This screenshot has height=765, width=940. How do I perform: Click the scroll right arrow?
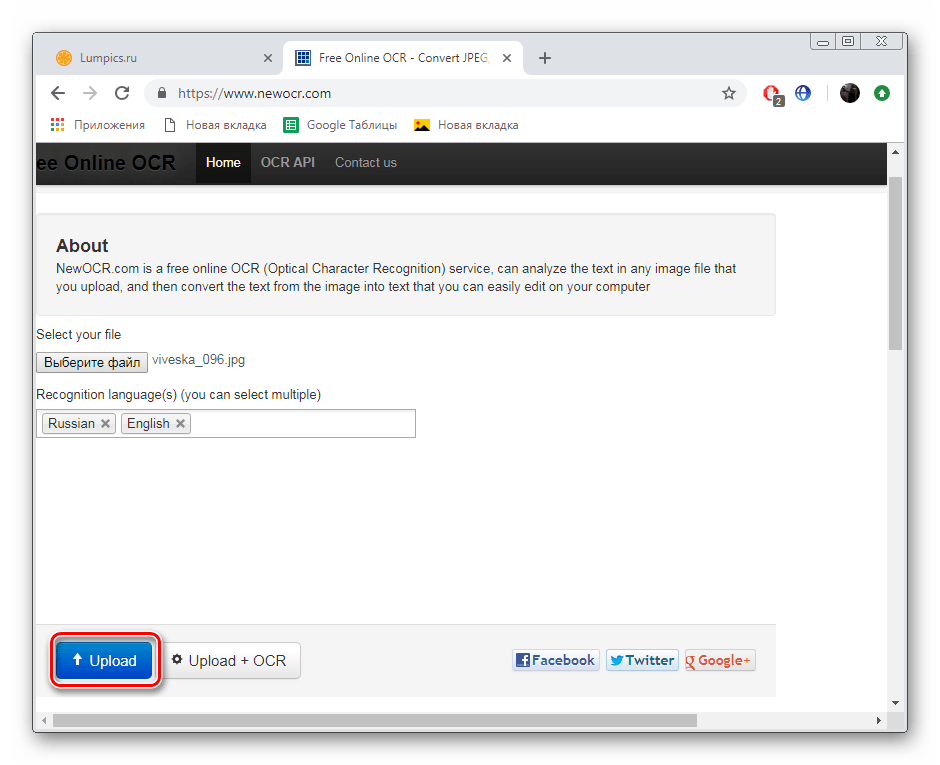pyautogui.click(x=878, y=720)
